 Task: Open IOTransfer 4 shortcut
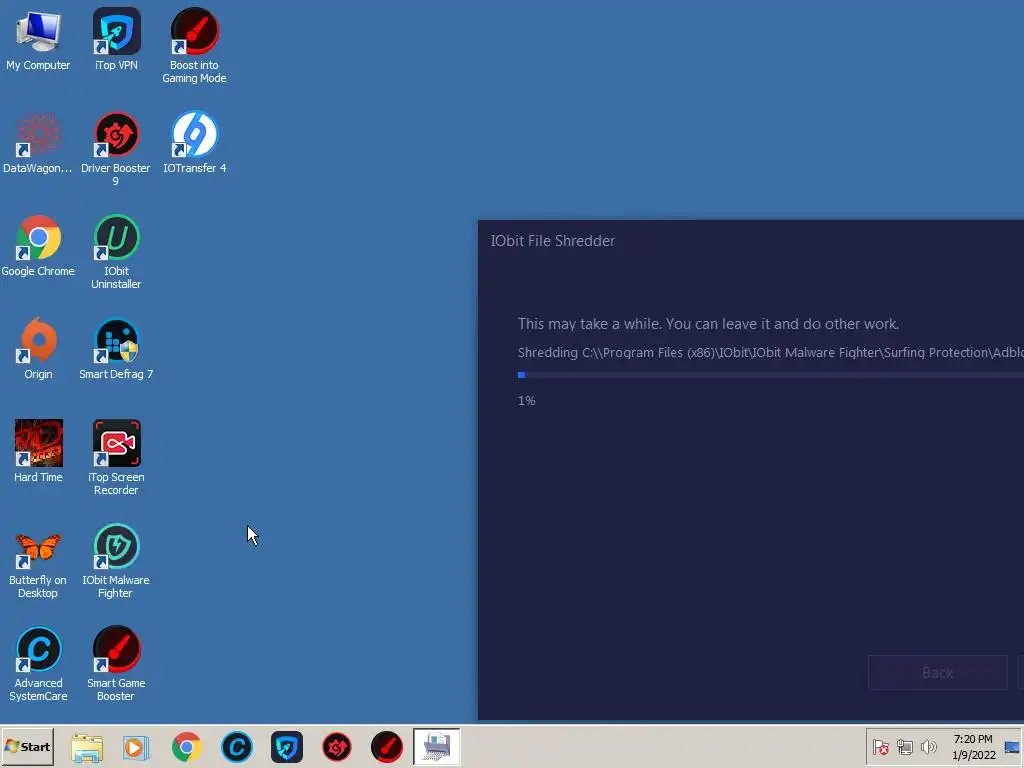(194, 144)
